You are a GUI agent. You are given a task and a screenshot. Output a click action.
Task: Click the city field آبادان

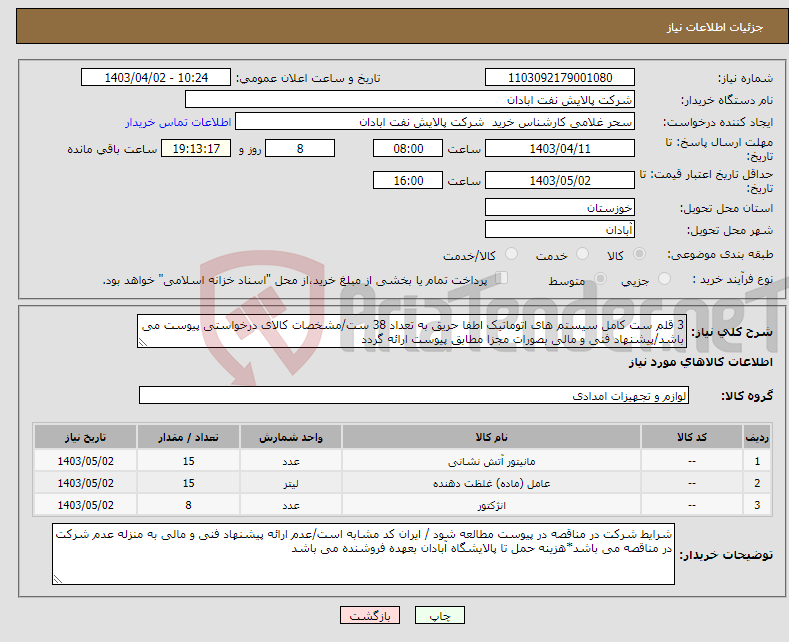click(560, 229)
